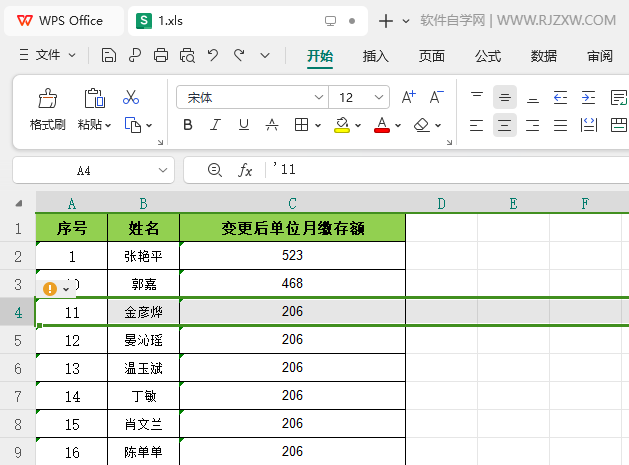This screenshot has height=465, width=629.
Task: Increase font size with A+ icon
Action: (x=409, y=97)
